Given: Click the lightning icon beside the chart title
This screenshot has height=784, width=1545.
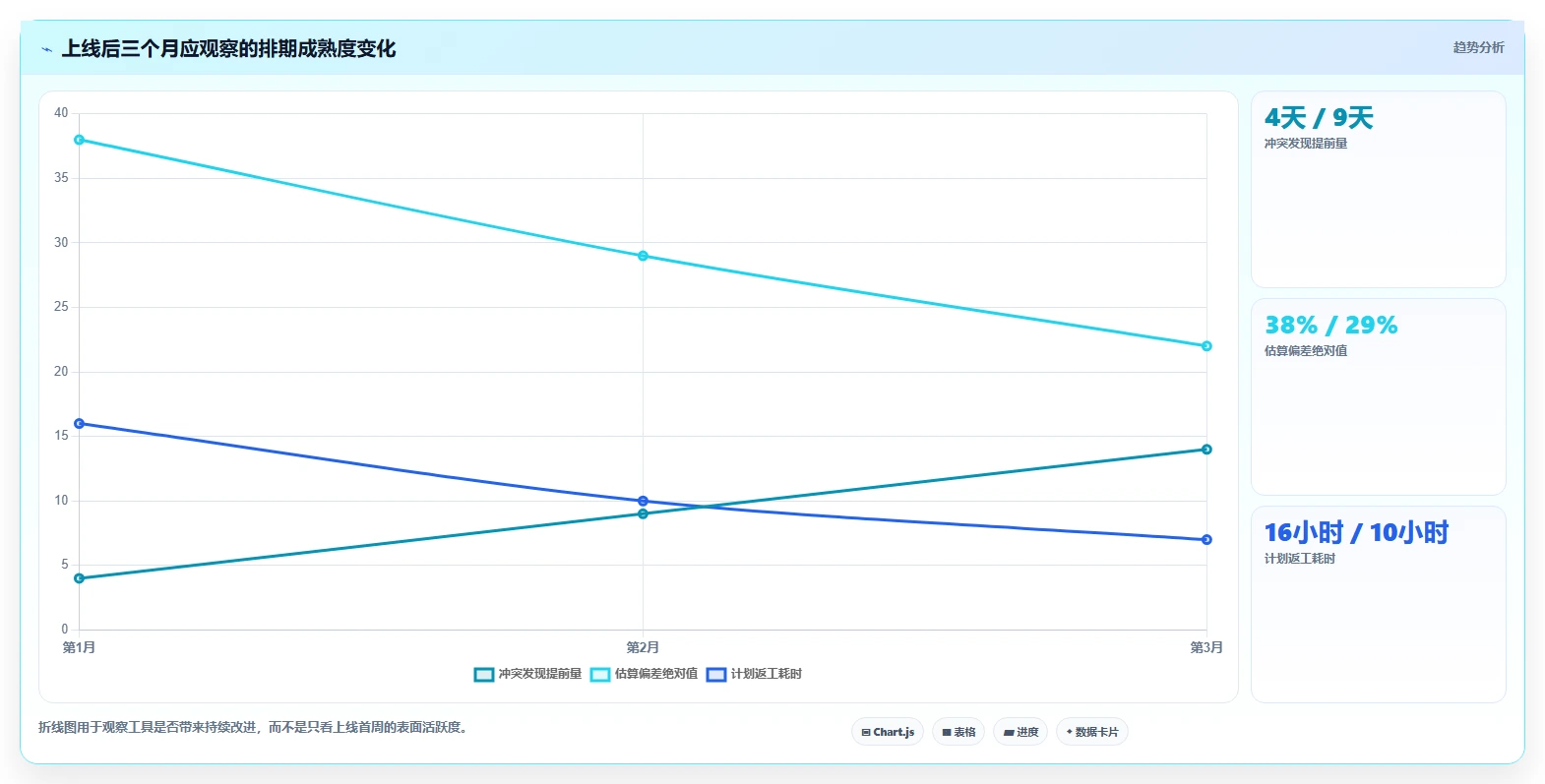Looking at the screenshot, I should [x=46, y=49].
